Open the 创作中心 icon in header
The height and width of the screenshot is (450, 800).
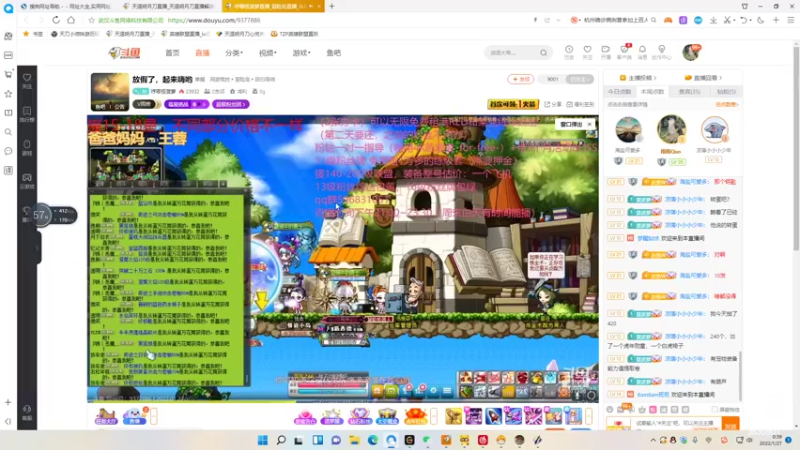pos(661,52)
